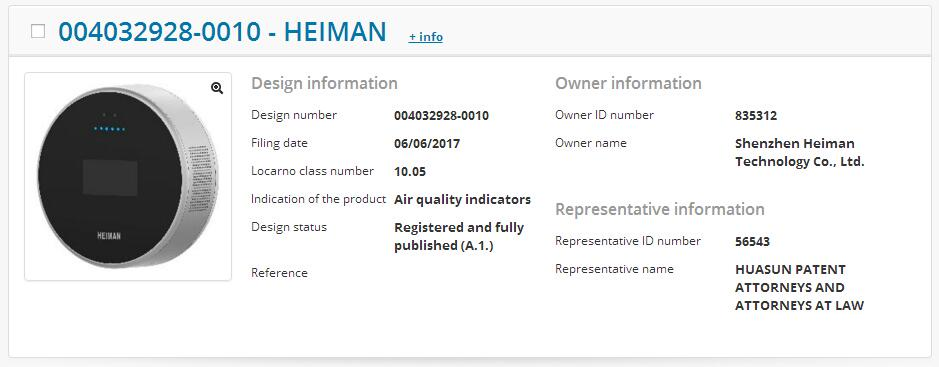Open the 004032928-0010 - HEIMAN title link

[x=222, y=32]
